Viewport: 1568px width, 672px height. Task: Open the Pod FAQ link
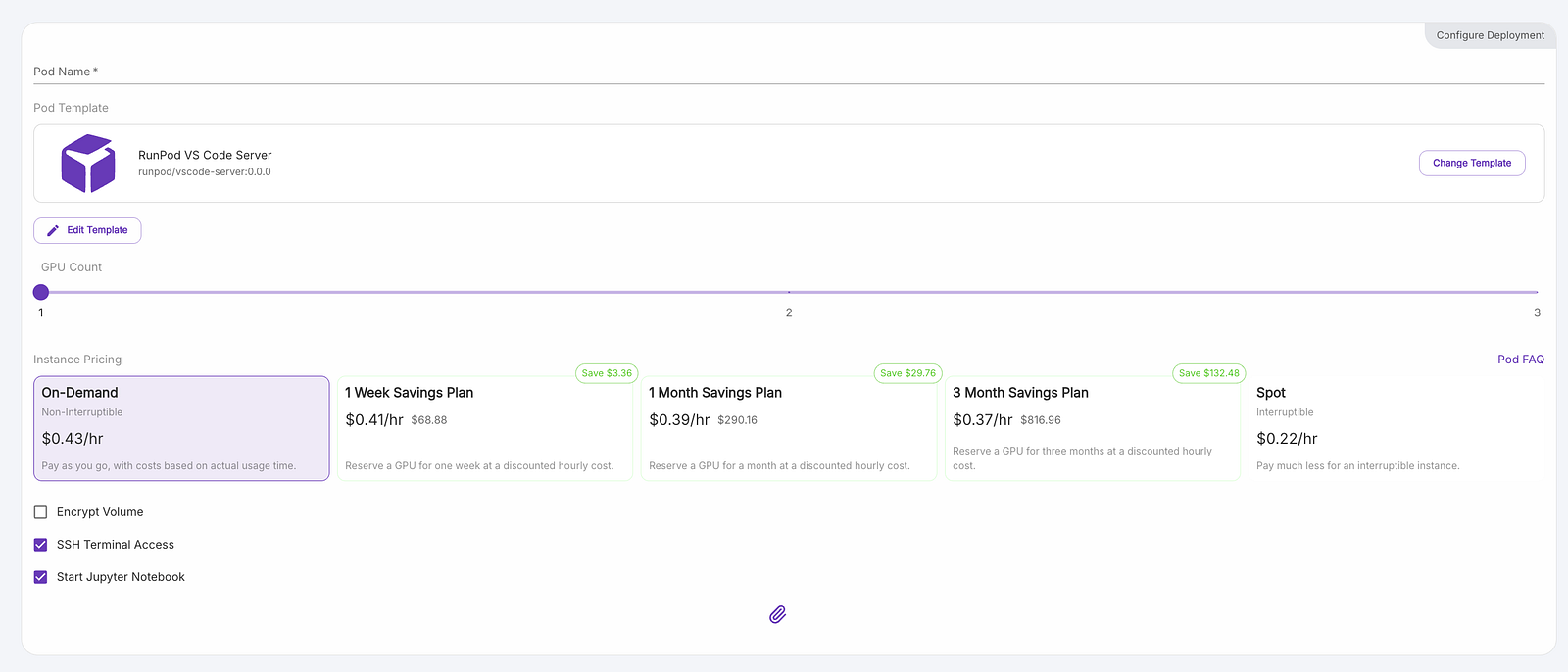click(1521, 360)
